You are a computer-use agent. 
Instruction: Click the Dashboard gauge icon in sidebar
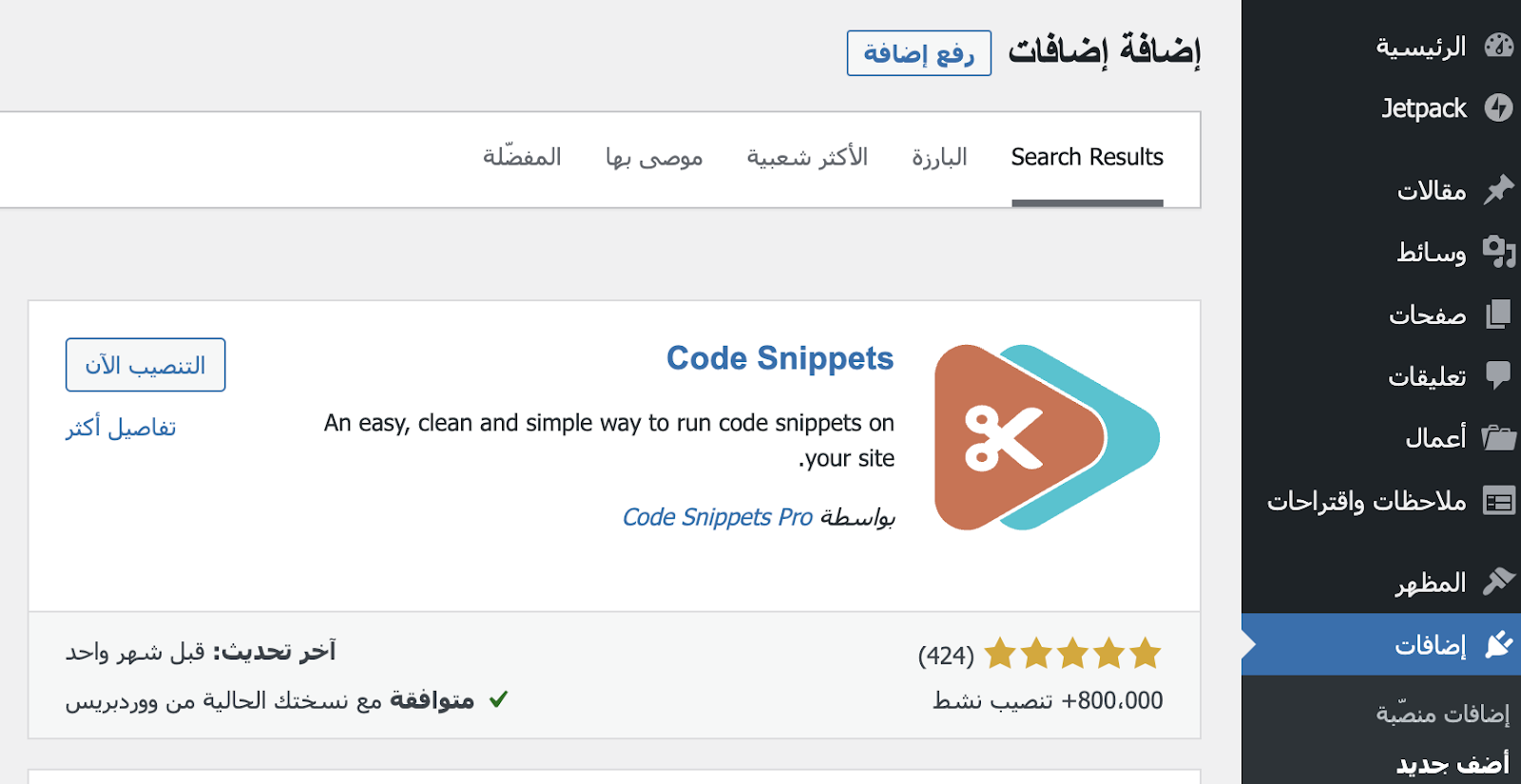coord(1498,46)
